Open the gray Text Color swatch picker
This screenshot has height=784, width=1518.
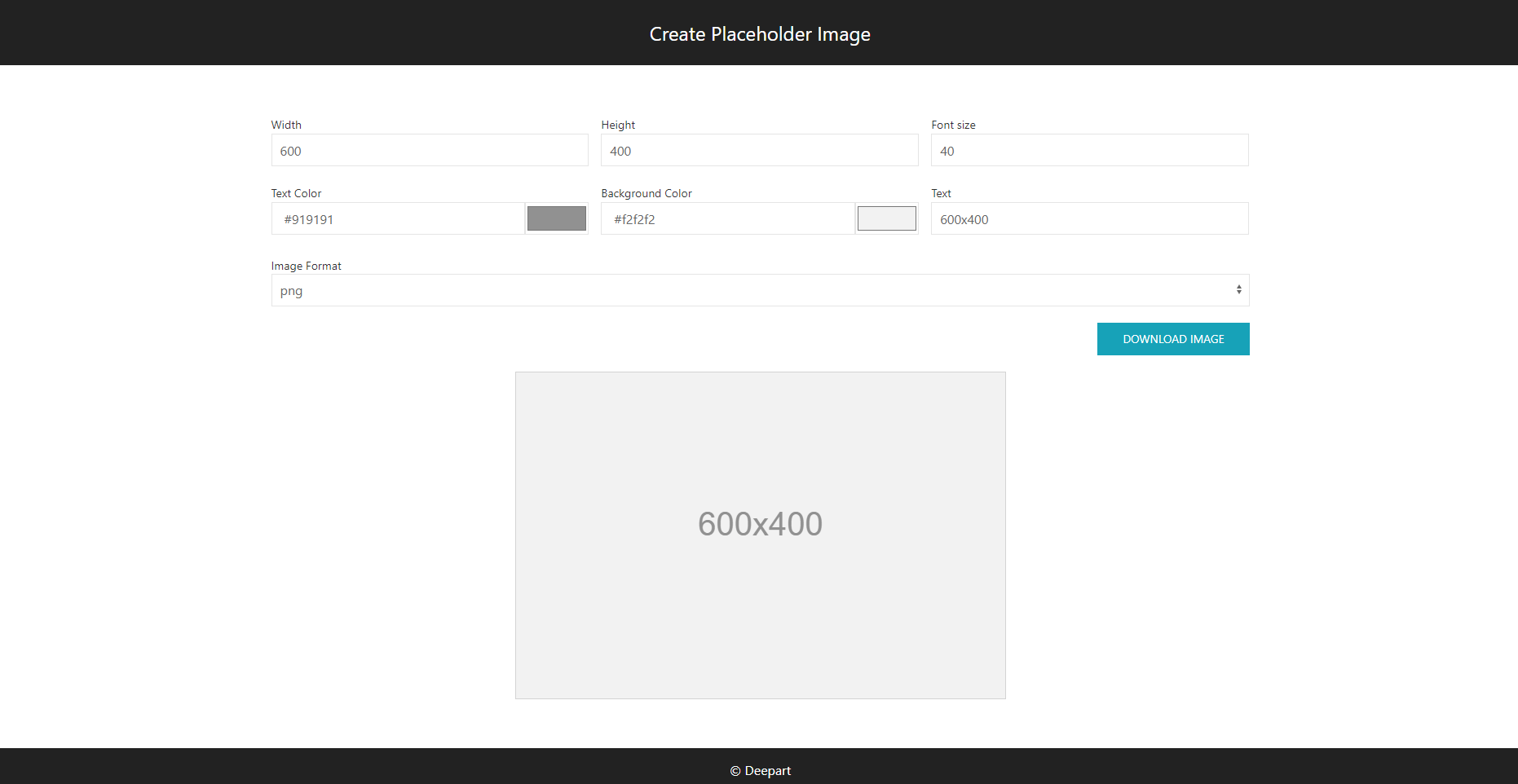(x=557, y=218)
